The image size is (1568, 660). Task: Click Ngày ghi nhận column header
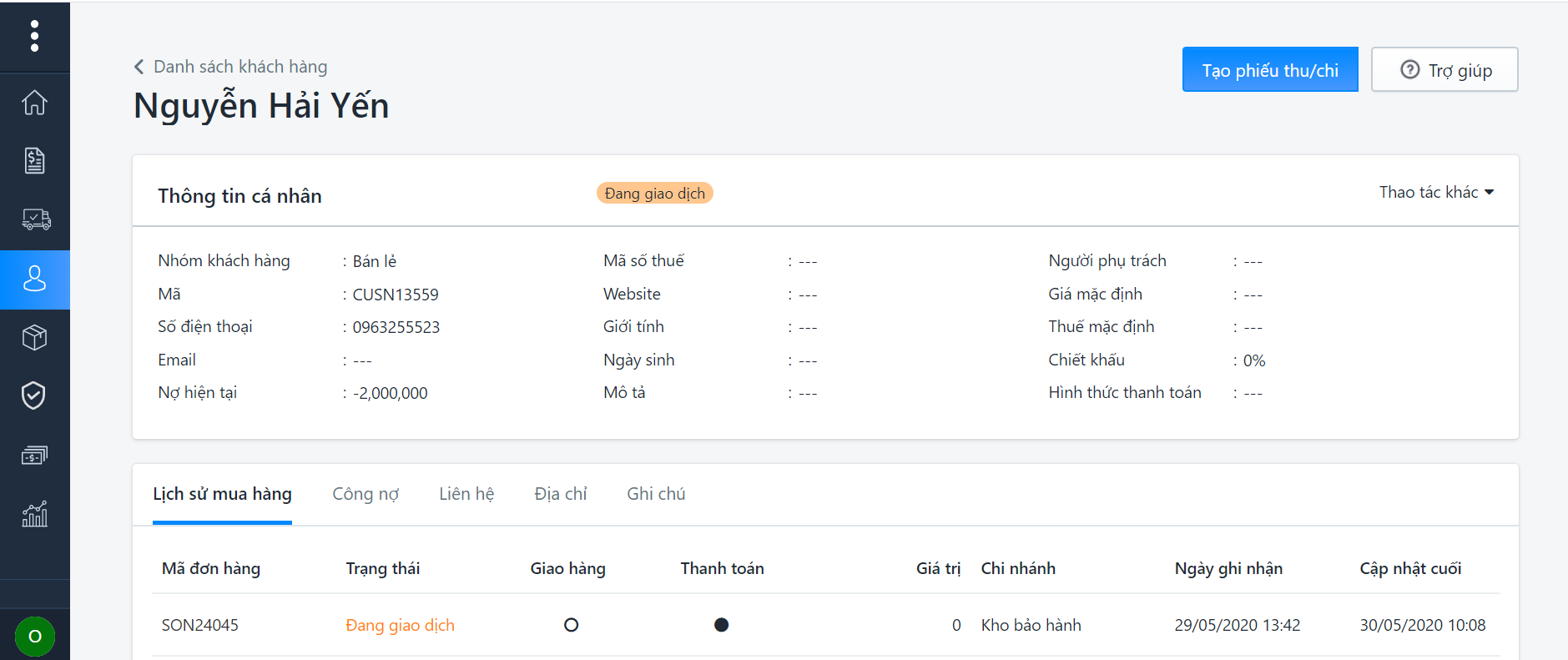[x=1228, y=568]
